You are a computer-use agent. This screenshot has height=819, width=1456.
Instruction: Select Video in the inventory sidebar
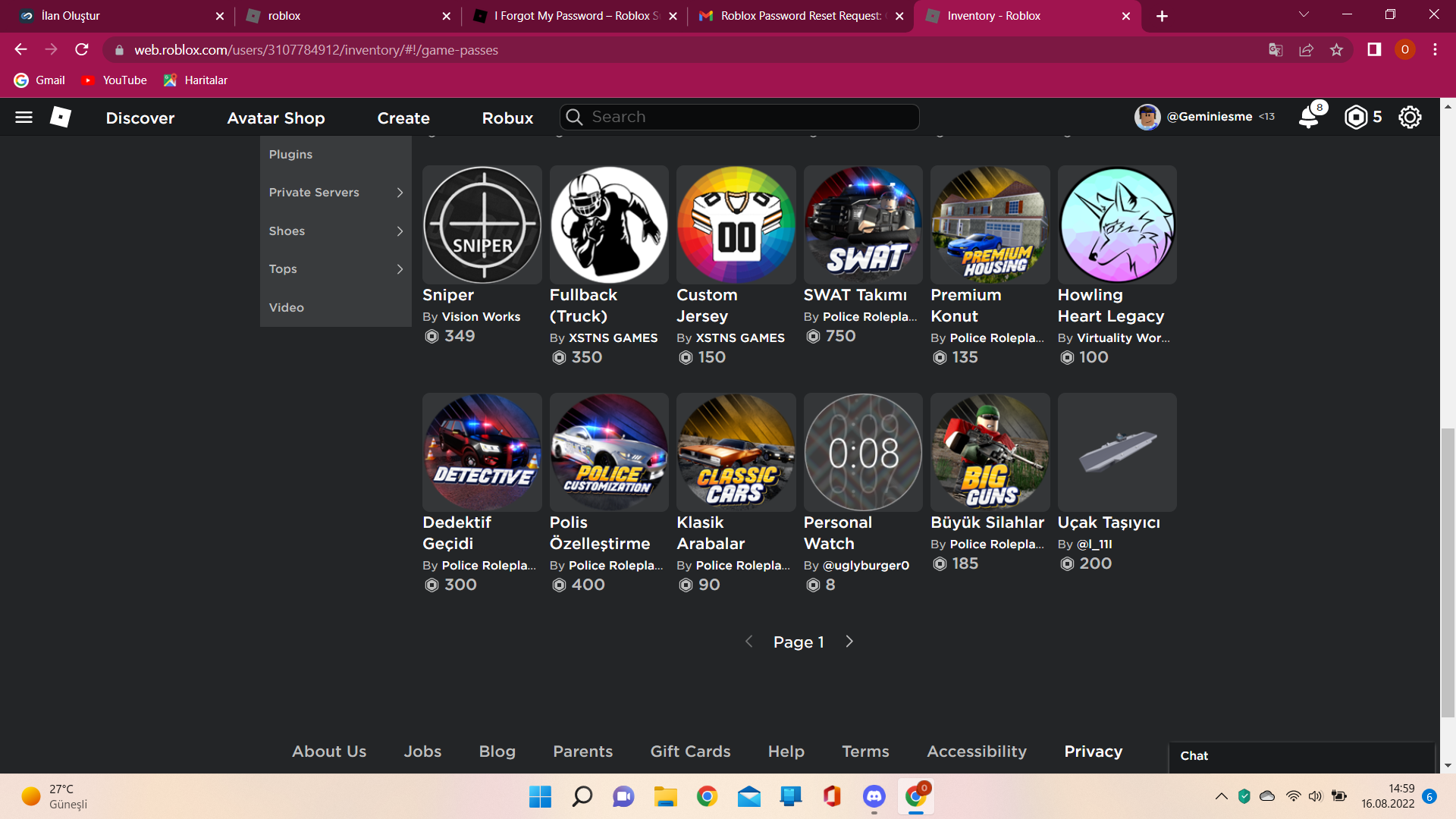[x=287, y=308]
